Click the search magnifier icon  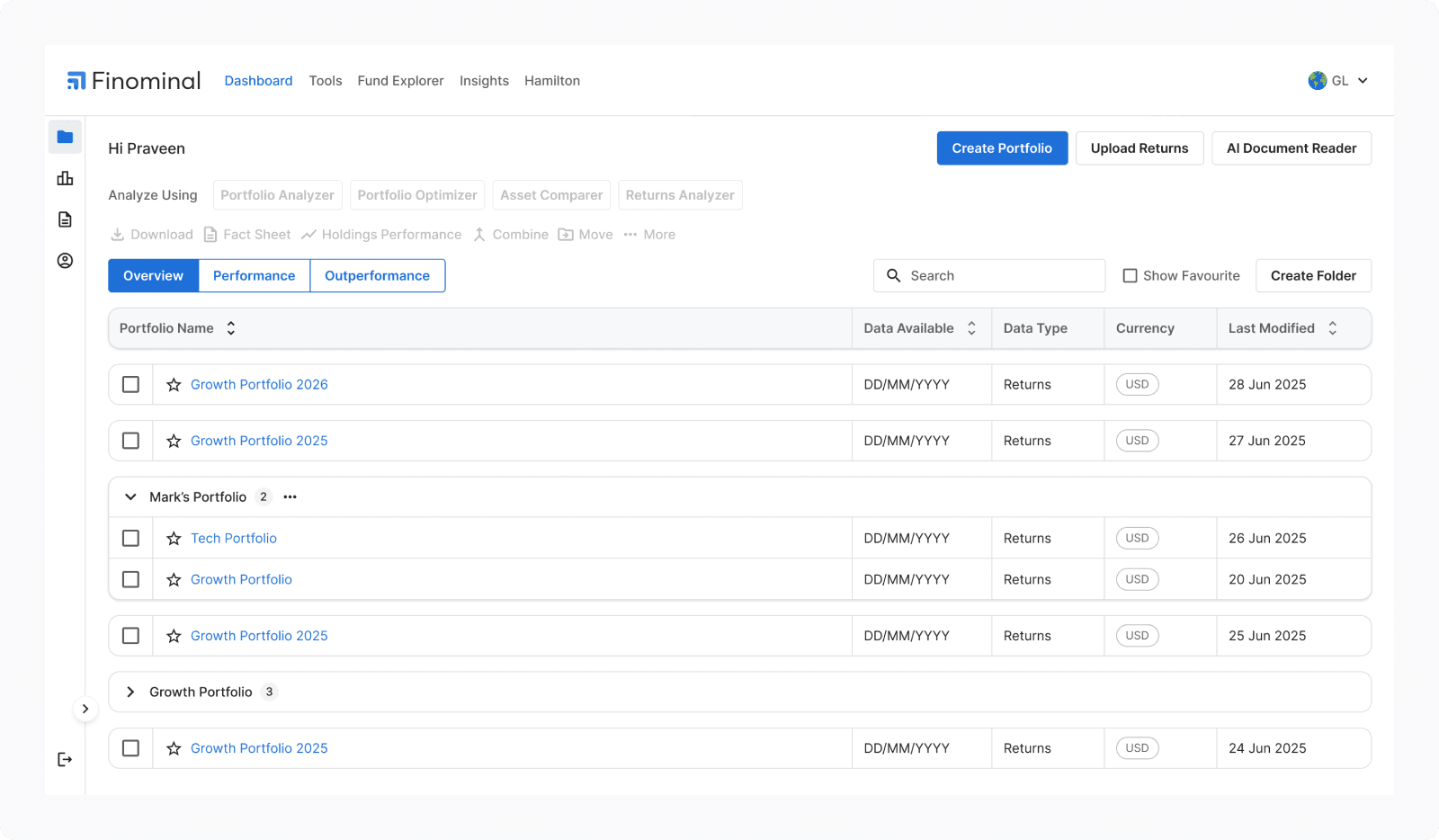point(894,276)
